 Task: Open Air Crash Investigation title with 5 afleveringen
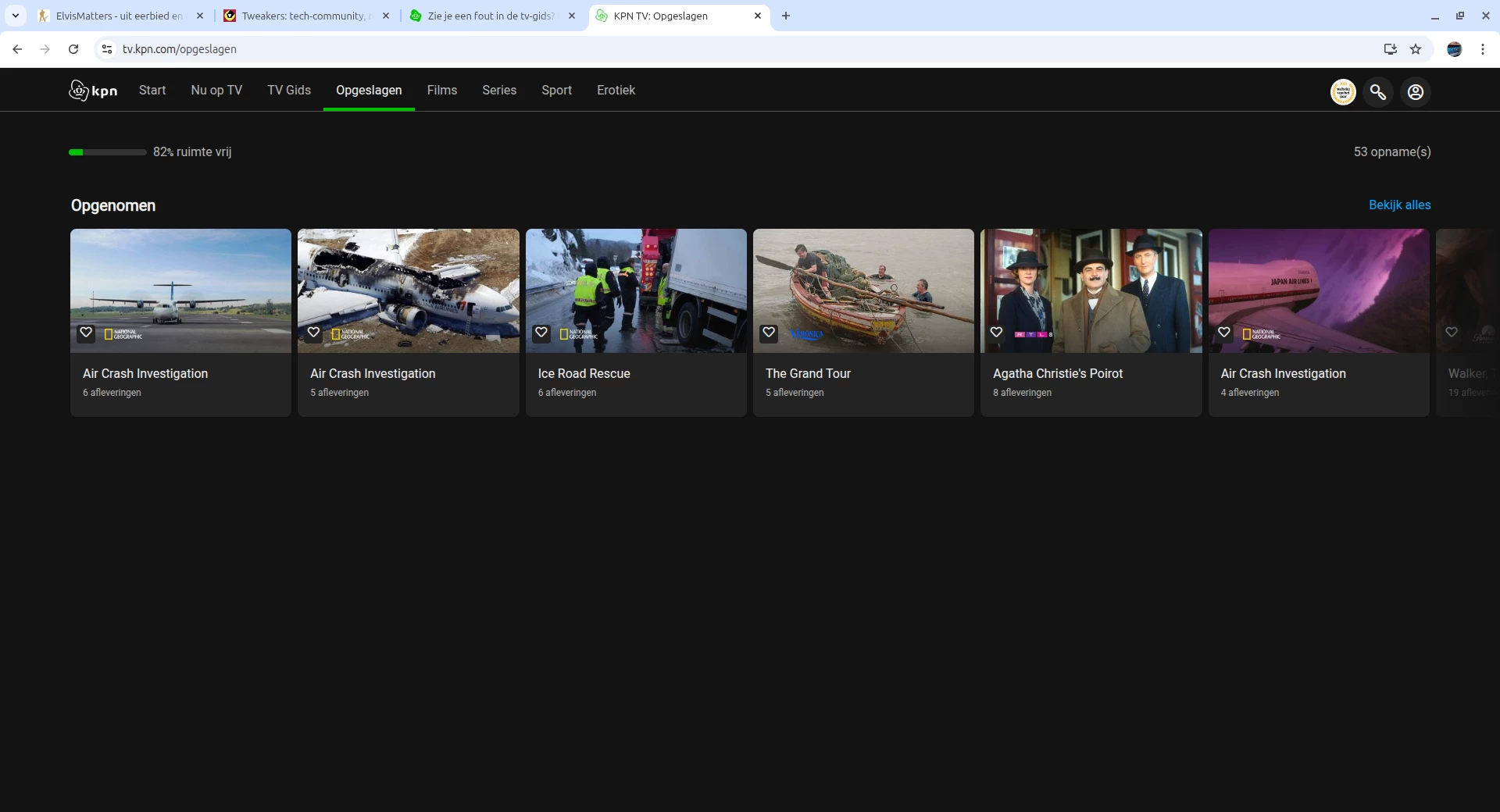[x=373, y=374]
